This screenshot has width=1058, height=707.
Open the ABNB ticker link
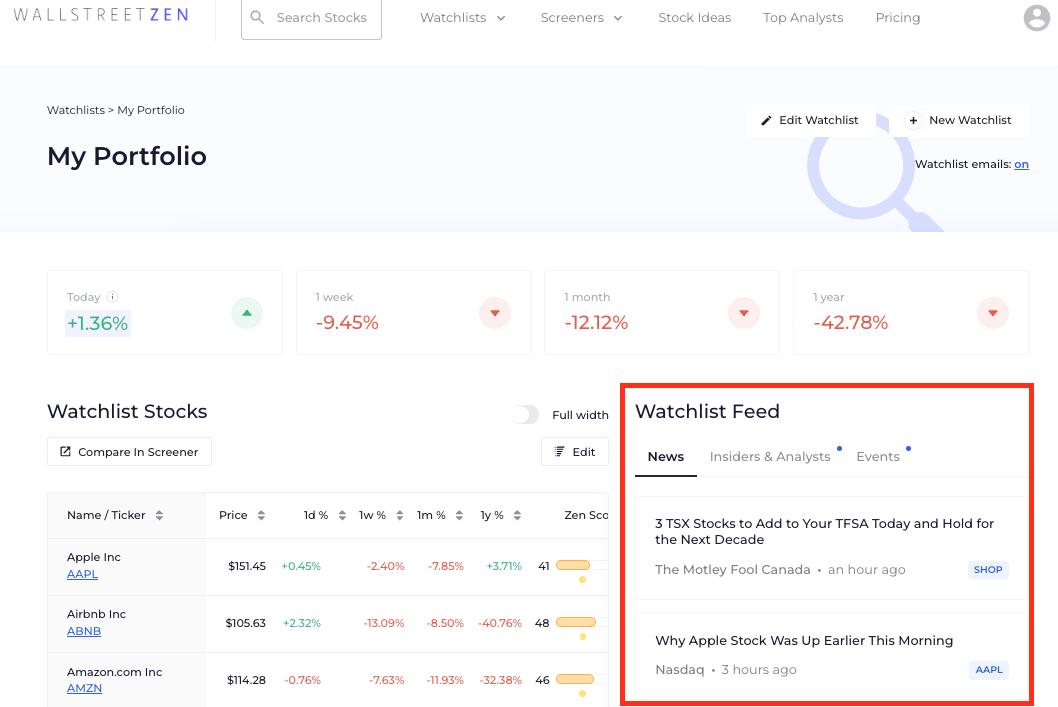point(84,631)
